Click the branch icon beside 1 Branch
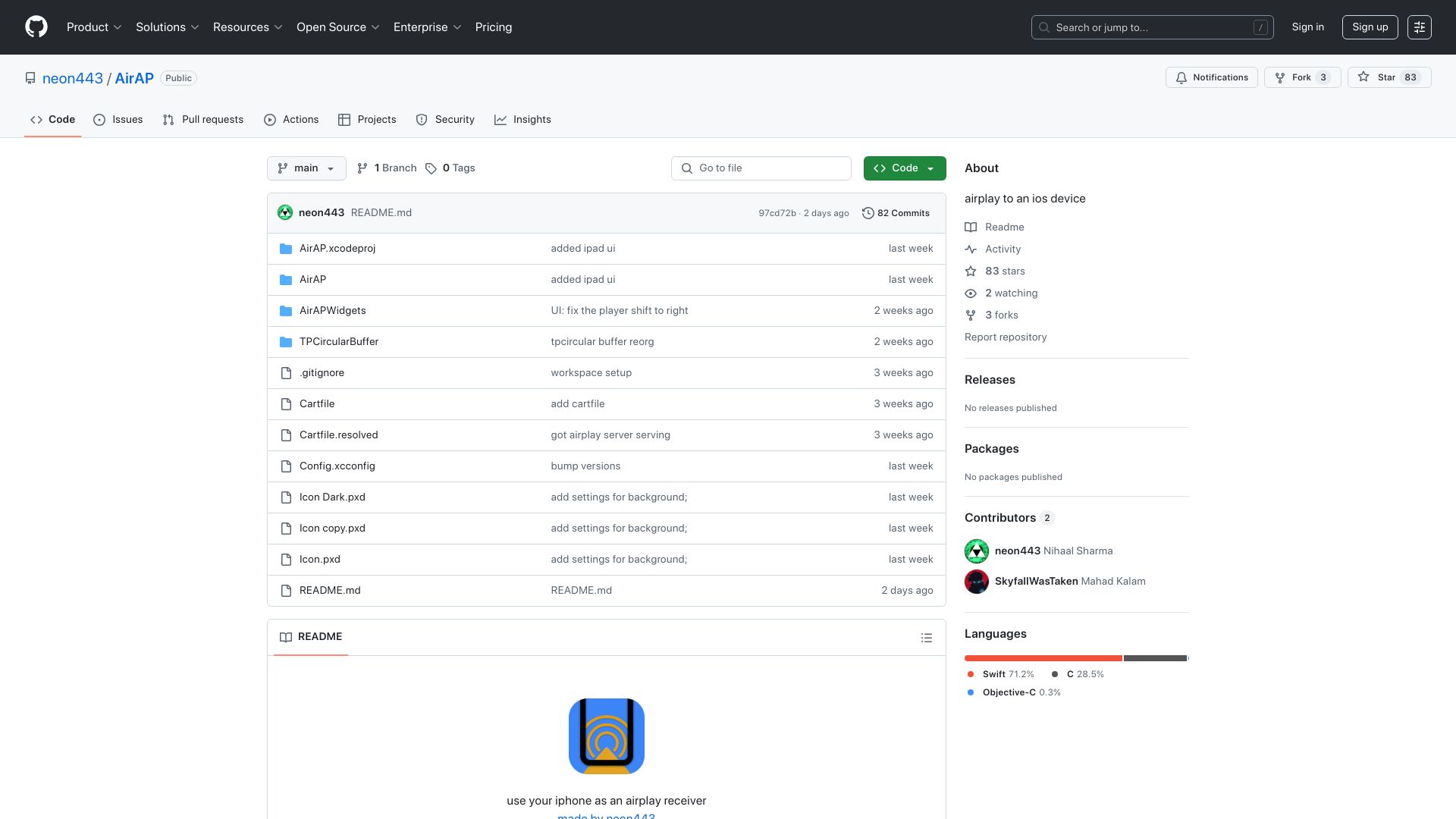Image resolution: width=1456 pixels, height=819 pixels. [362, 168]
